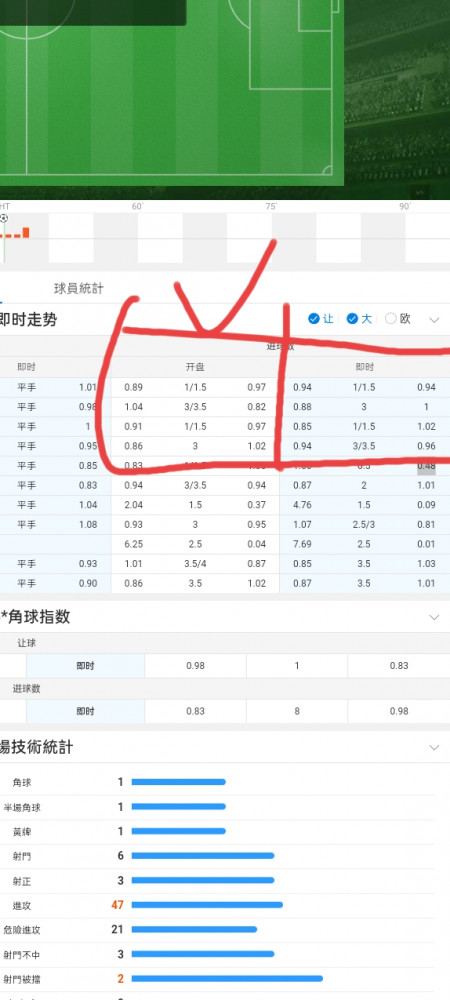
Task: Click the 75' timeline label
Action: pyautogui.click(x=272, y=207)
